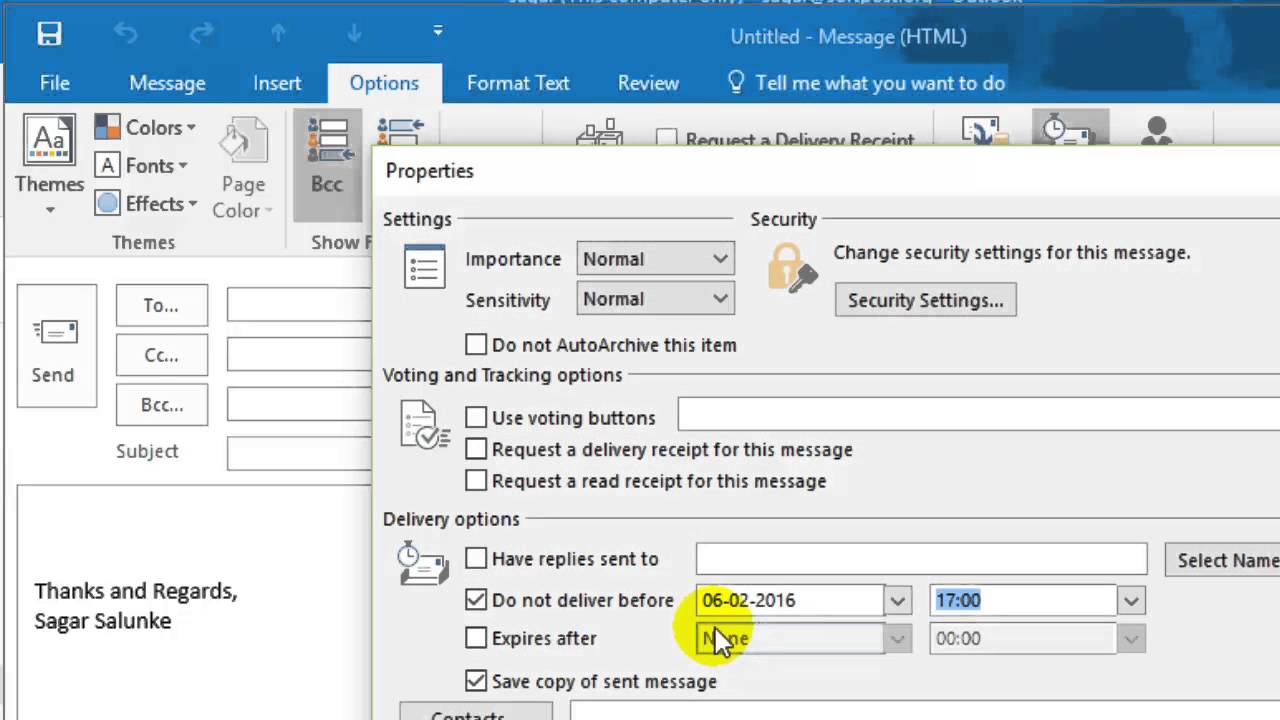Open the Customize Quick Access Toolbar arrow

(x=437, y=32)
